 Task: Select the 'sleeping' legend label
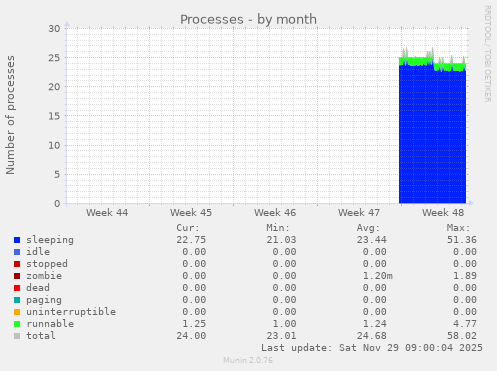pyautogui.click(x=50, y=240)
